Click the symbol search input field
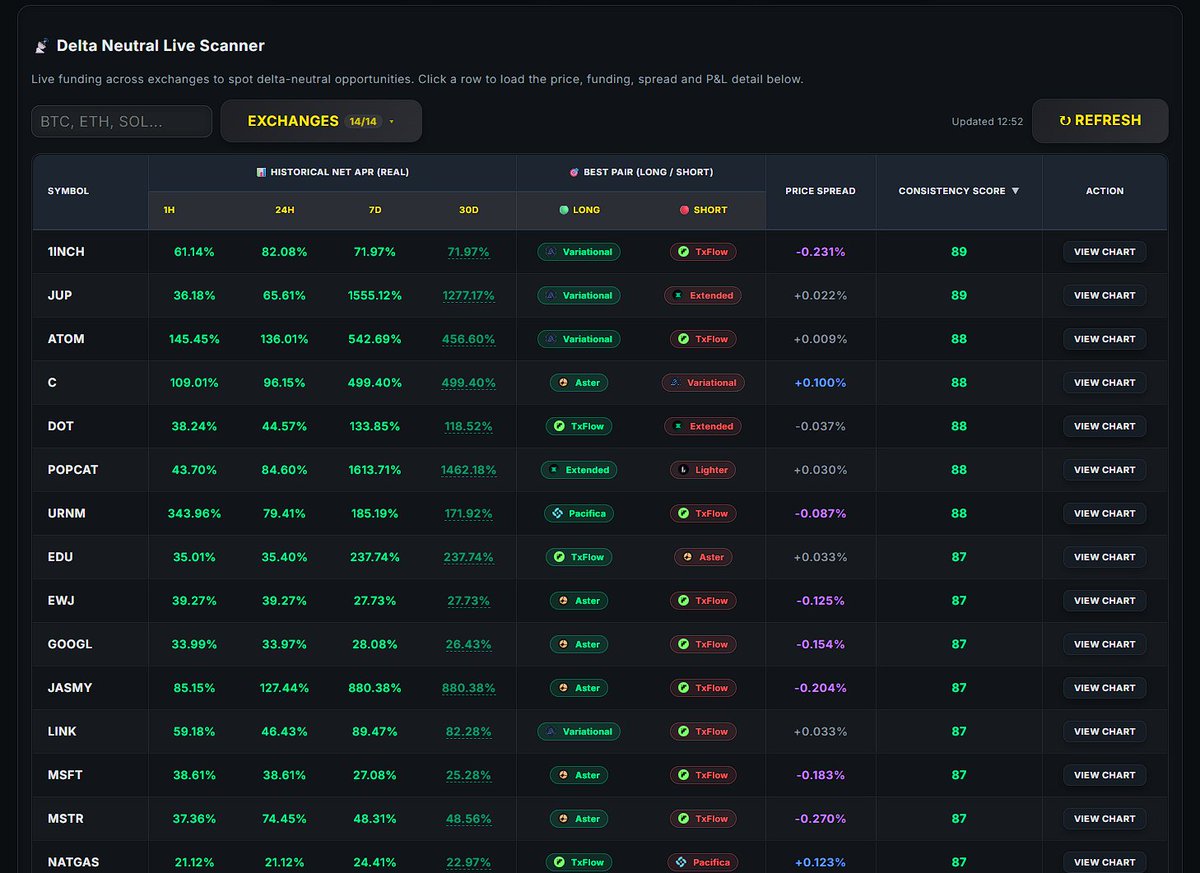 pyautogui.click(x=122, y=121)
